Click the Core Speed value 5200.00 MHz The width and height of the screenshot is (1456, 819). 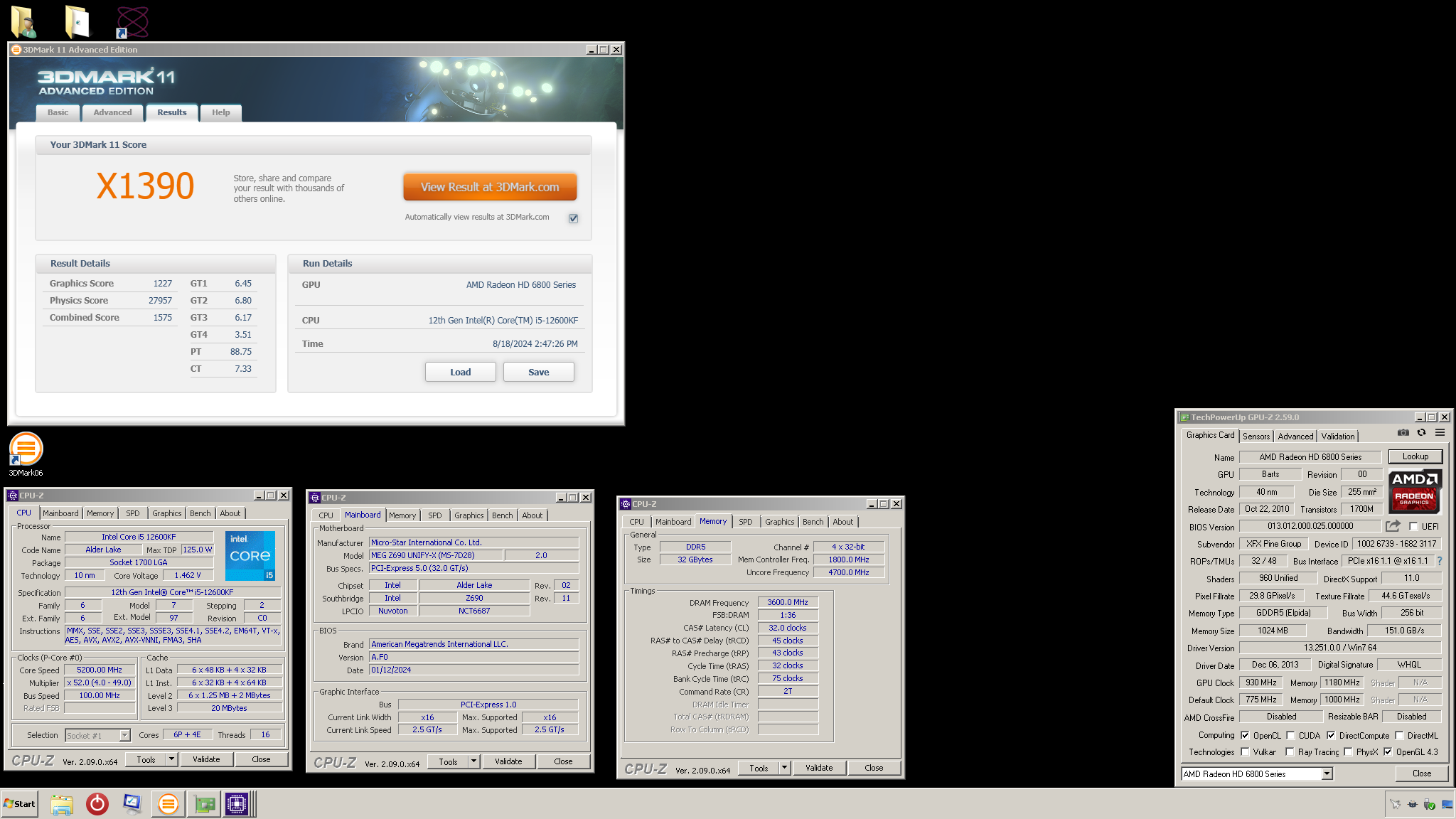(100, 670)
